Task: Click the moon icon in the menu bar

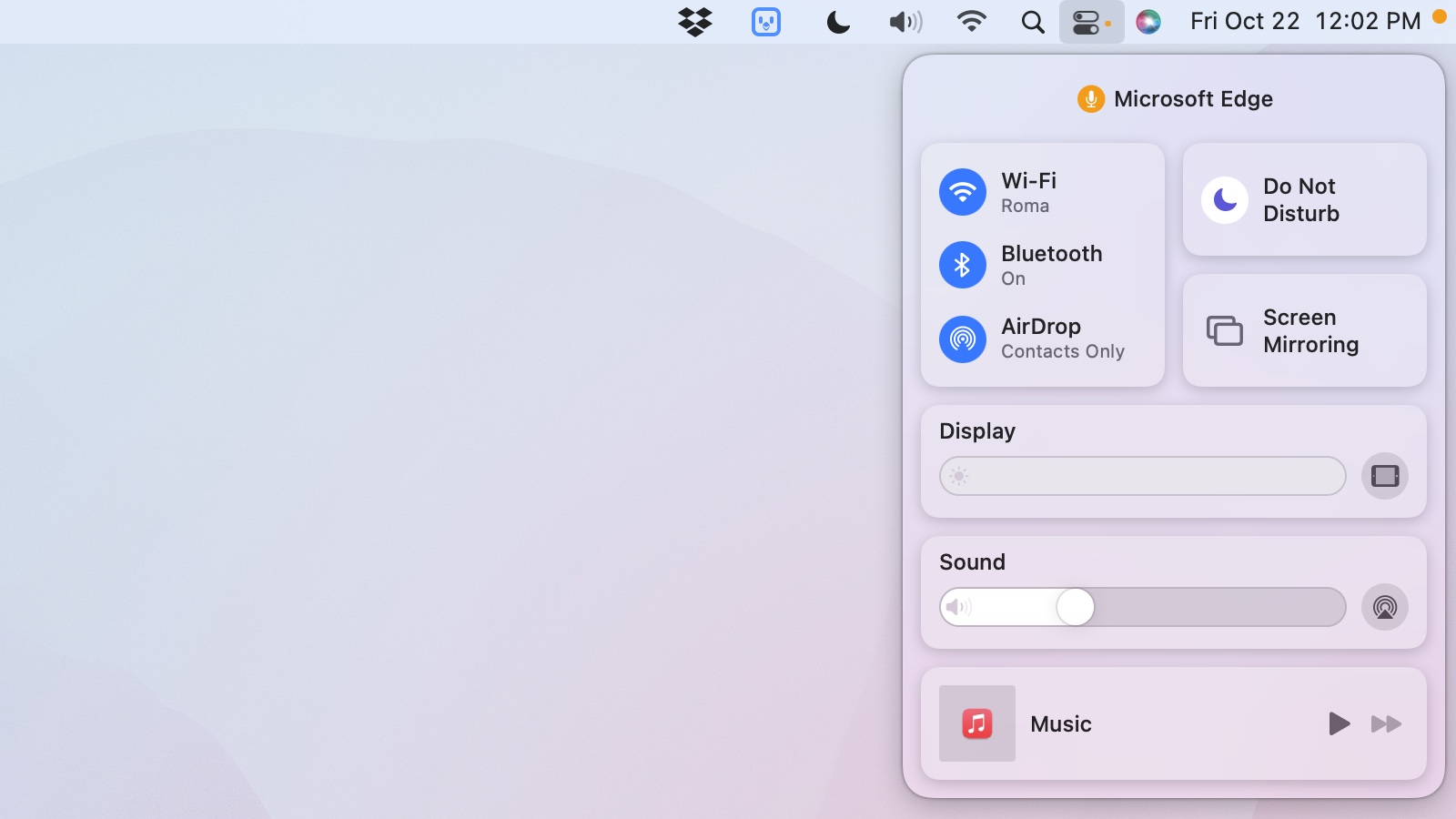Action: (838, 22)
